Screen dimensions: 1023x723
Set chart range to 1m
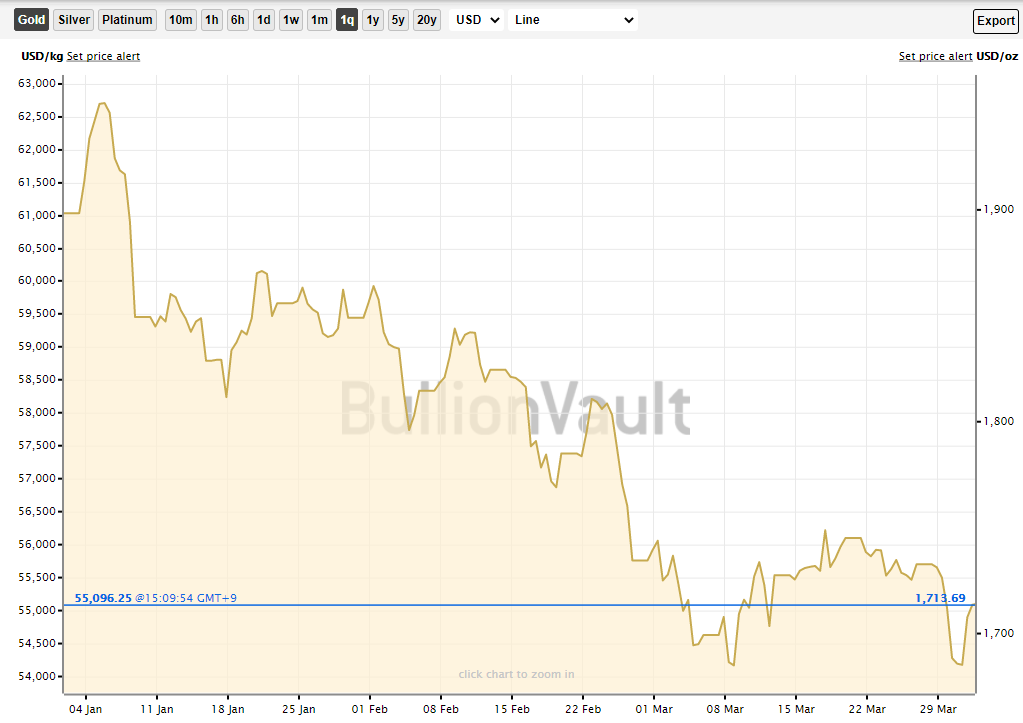click(x=319, y=20)
